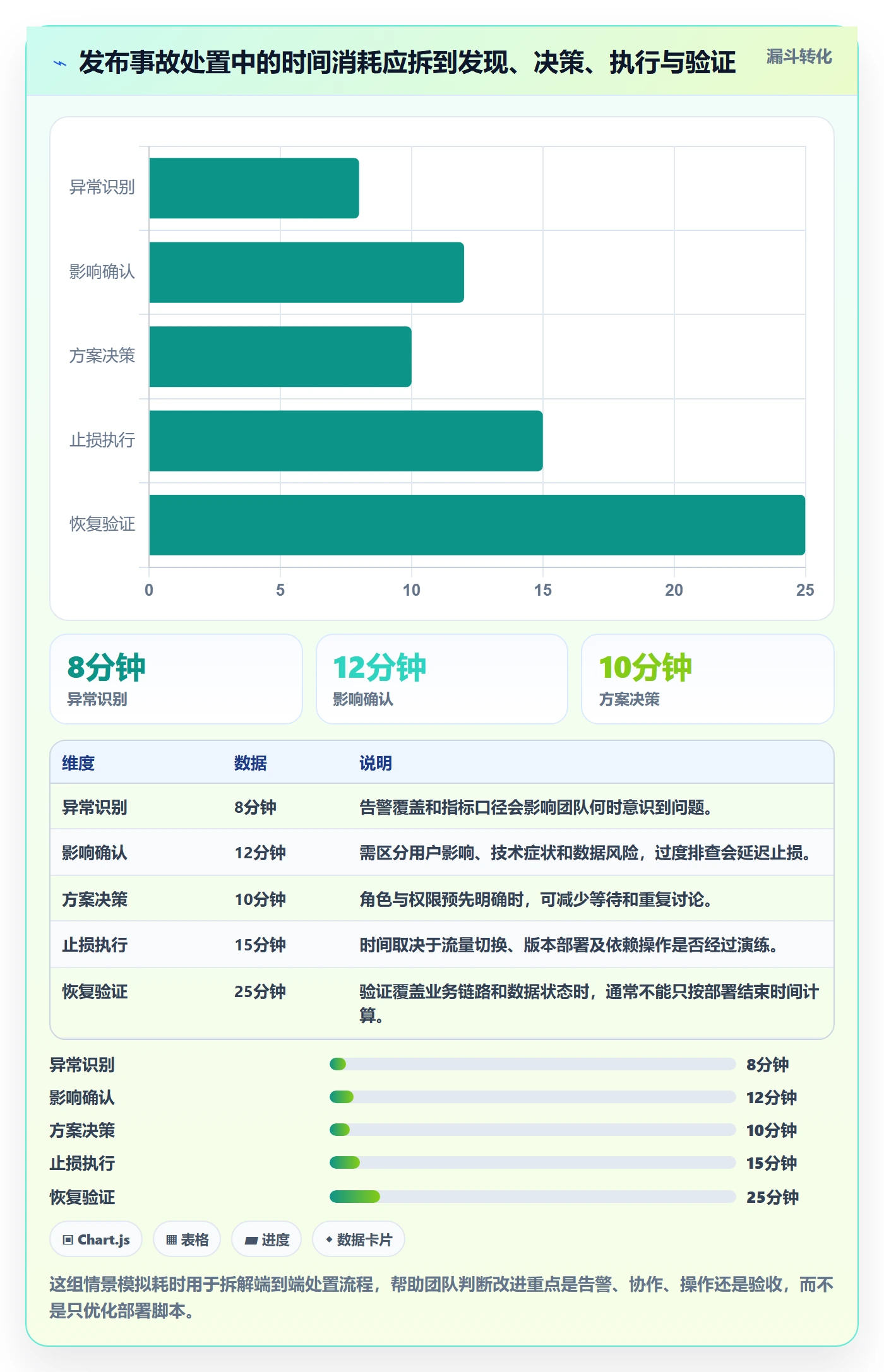
Task: Click the 维度 column header
Action: [78, 763]
